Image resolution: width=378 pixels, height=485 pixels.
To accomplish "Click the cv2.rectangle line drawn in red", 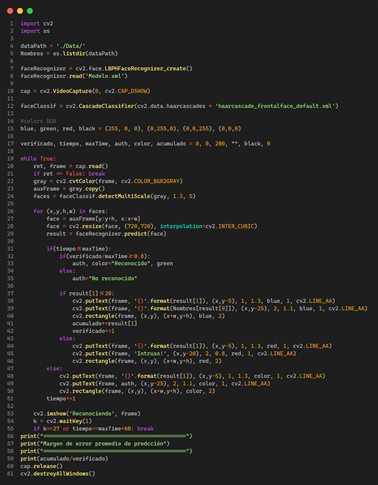I will tap(147, 361).
